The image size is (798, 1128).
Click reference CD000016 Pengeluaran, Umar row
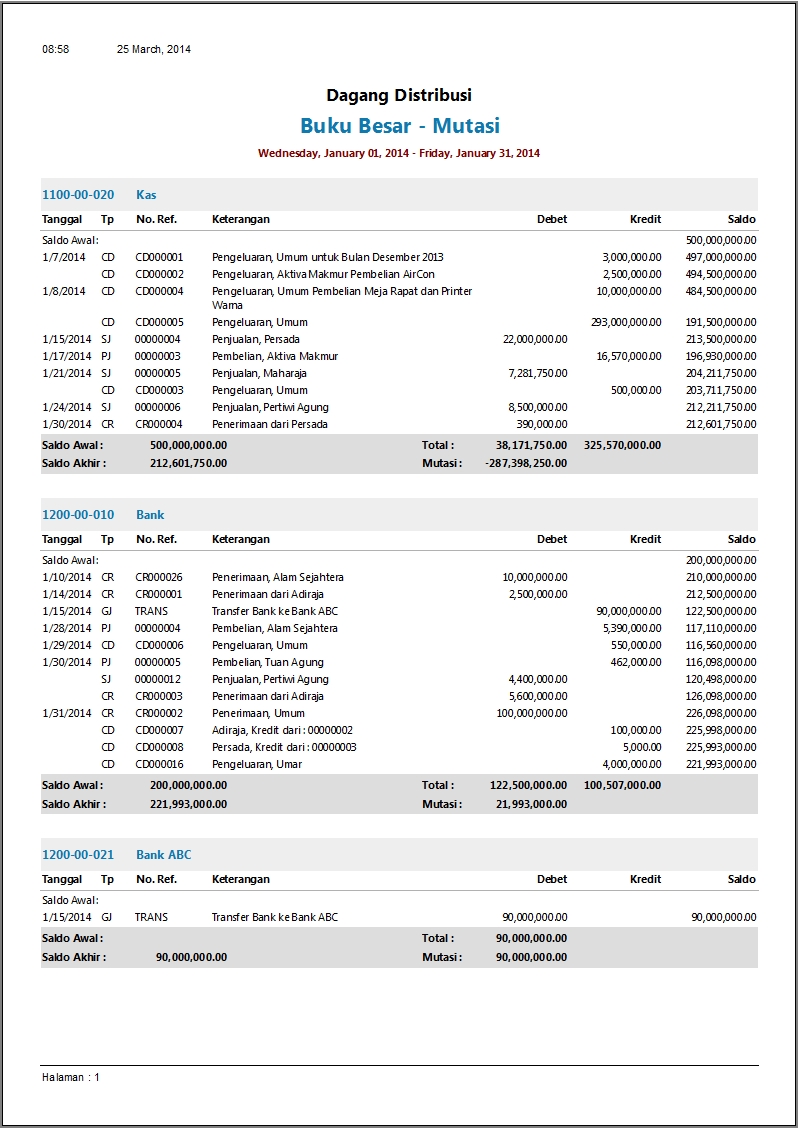pyautogui.click(x=159, y=764)
